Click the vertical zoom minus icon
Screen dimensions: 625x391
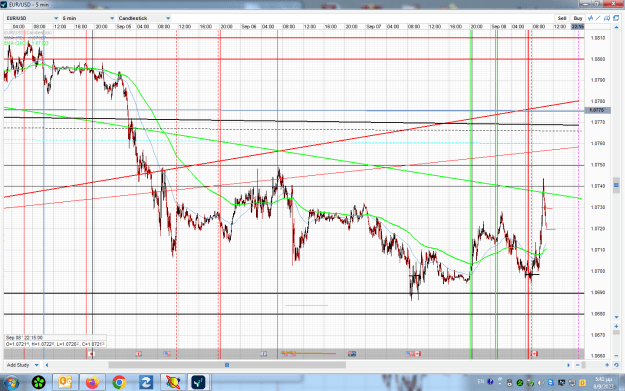pyautogui.click(x=616, y=355)
